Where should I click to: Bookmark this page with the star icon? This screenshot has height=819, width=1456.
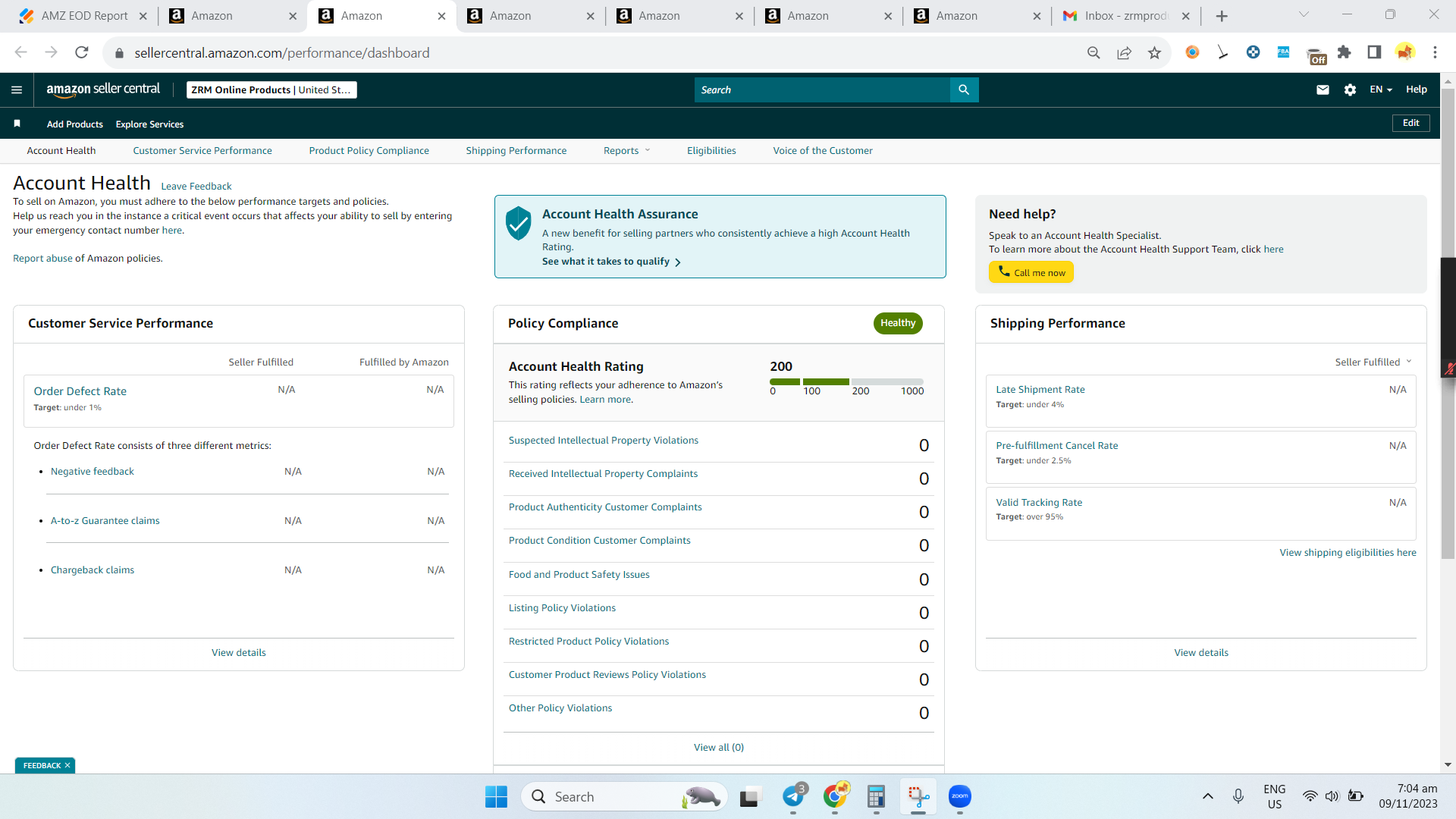1154,52
